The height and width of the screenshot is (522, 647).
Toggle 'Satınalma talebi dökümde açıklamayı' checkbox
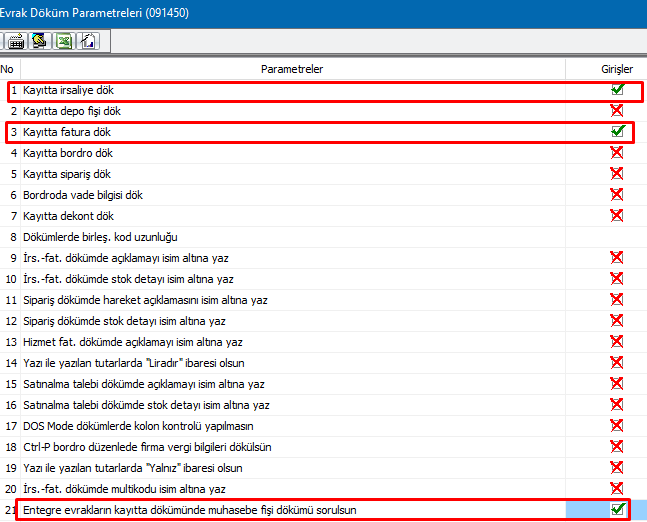617,384
